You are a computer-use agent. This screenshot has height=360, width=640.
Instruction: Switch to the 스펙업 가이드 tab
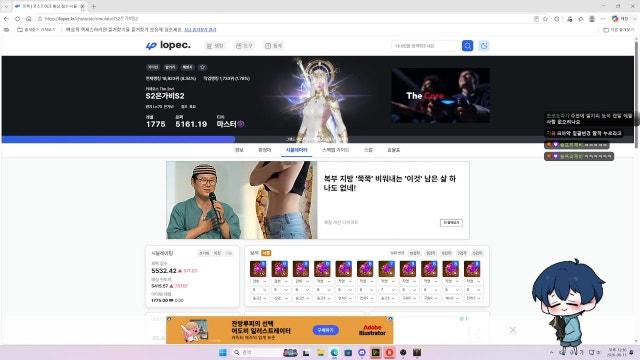(335, 150)
